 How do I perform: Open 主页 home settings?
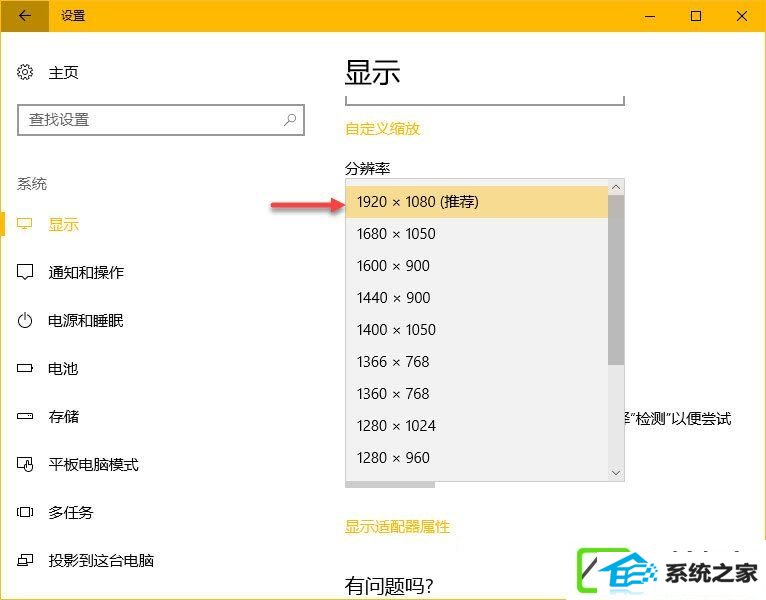coord(64,73)
